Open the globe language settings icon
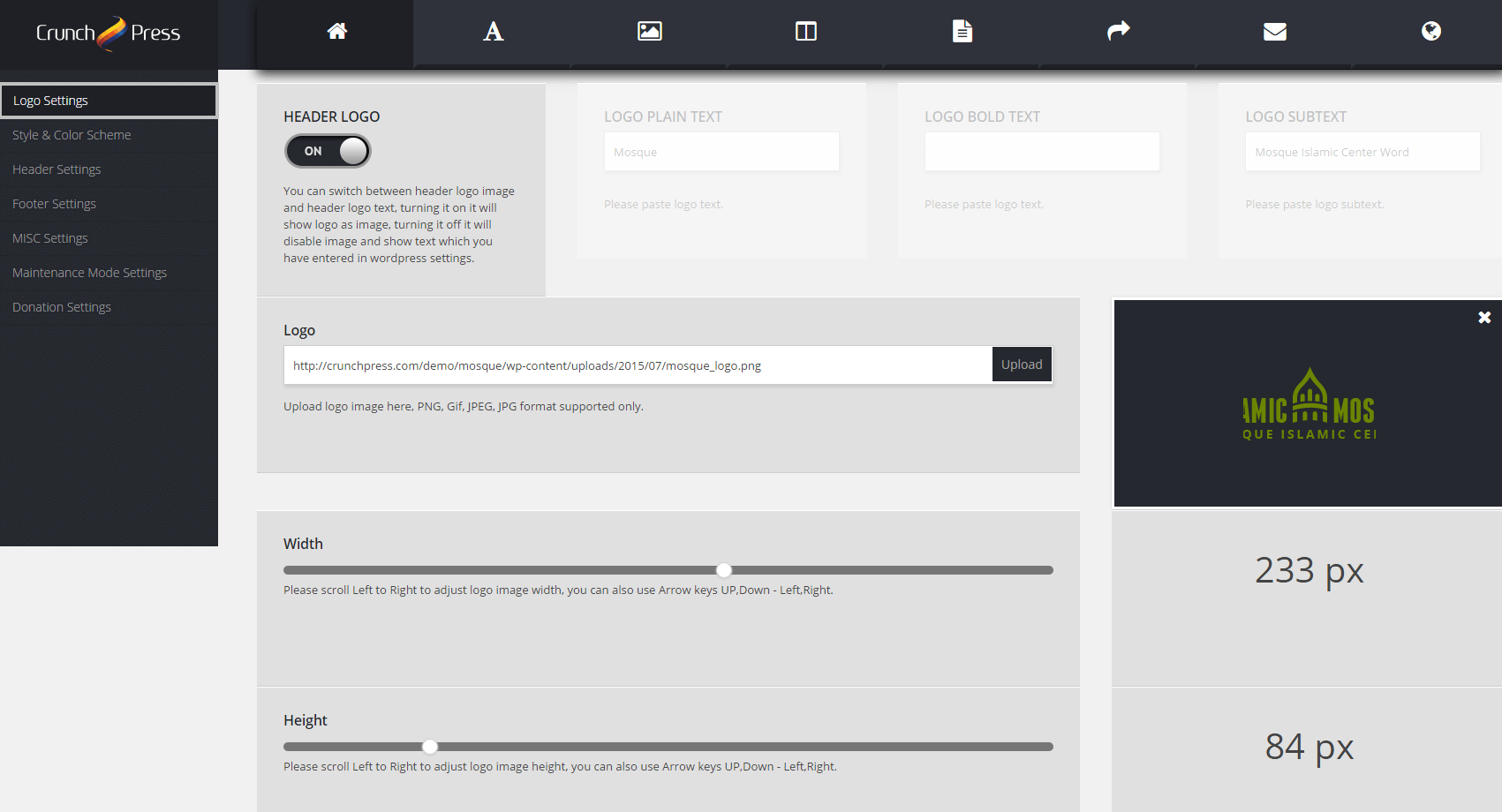This screenshot has width=1502, height=812. [1430, 32]
